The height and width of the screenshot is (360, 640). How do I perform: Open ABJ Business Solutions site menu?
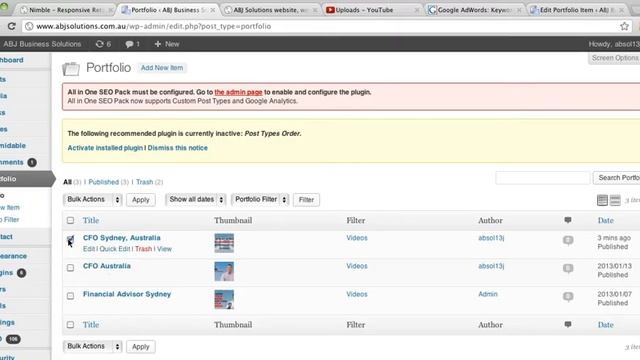click(42, 44)
